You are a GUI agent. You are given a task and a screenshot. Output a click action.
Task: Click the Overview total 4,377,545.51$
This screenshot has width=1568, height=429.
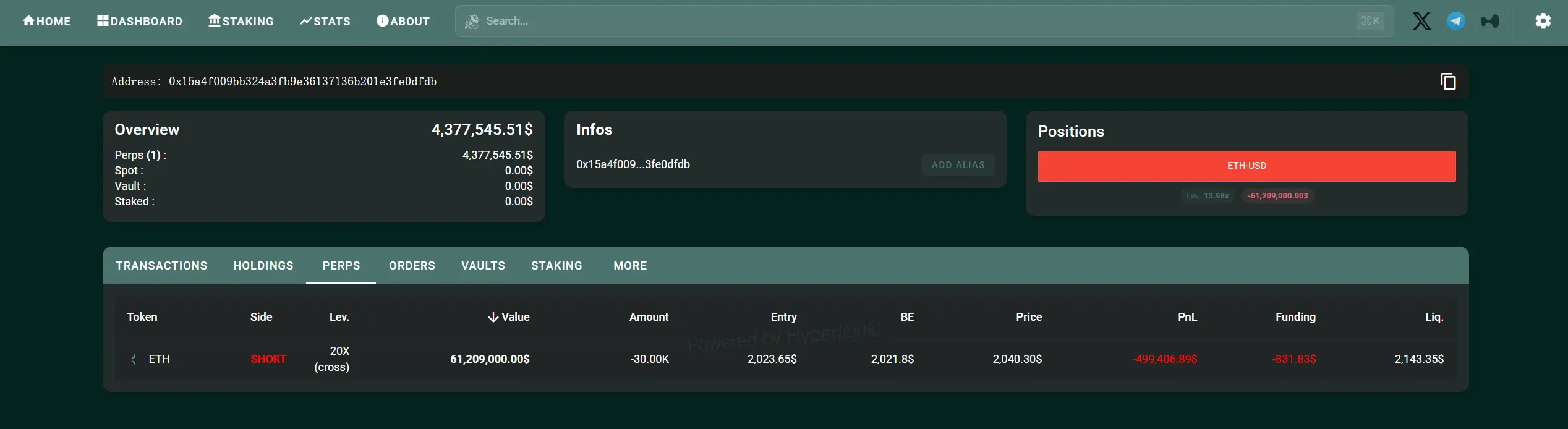482,130
